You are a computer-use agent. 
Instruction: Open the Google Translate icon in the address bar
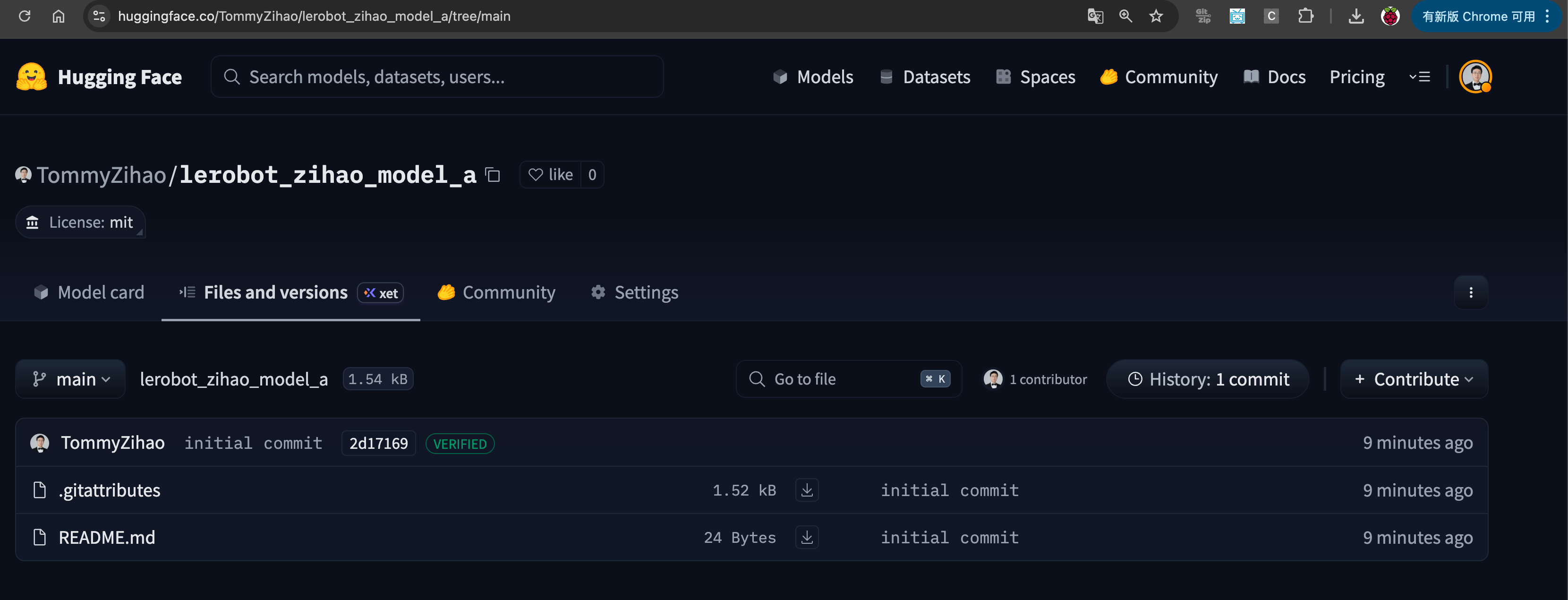point(1095,17)
